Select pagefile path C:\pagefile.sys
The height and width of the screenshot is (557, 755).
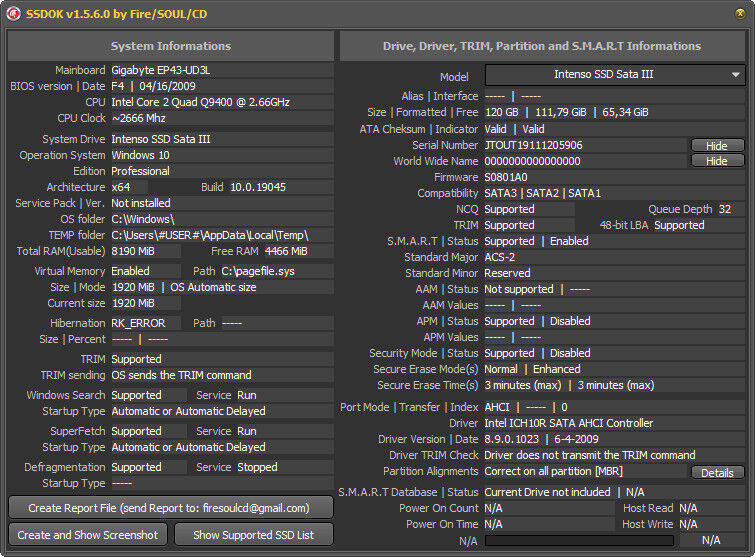[x=258, y=271]
